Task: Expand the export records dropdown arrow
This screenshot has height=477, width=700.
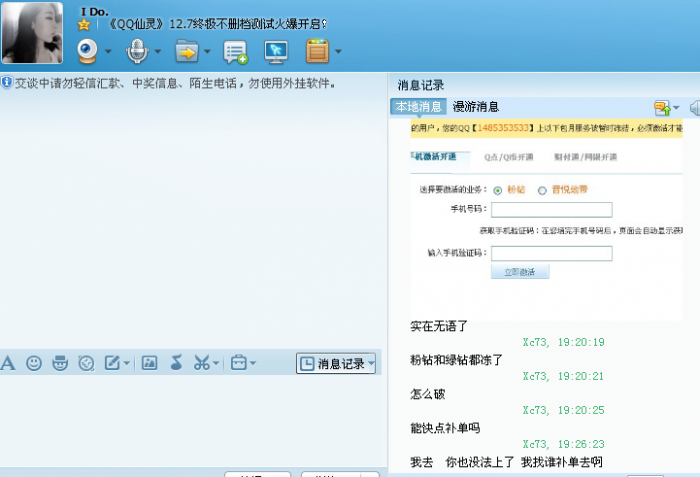Action: (x=676, y=108)
